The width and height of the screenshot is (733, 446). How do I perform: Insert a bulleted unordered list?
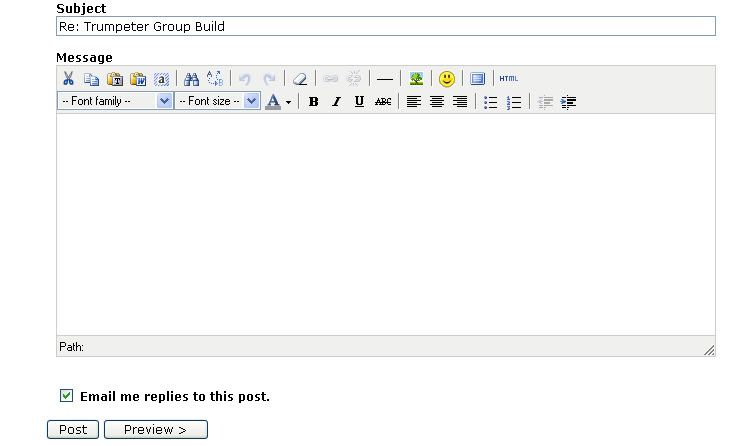[490, 102]
